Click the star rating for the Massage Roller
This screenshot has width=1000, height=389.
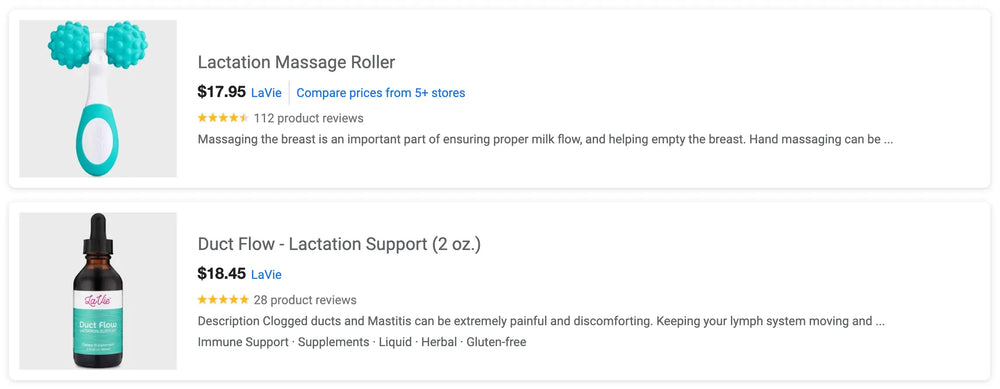tap(223, 118)
